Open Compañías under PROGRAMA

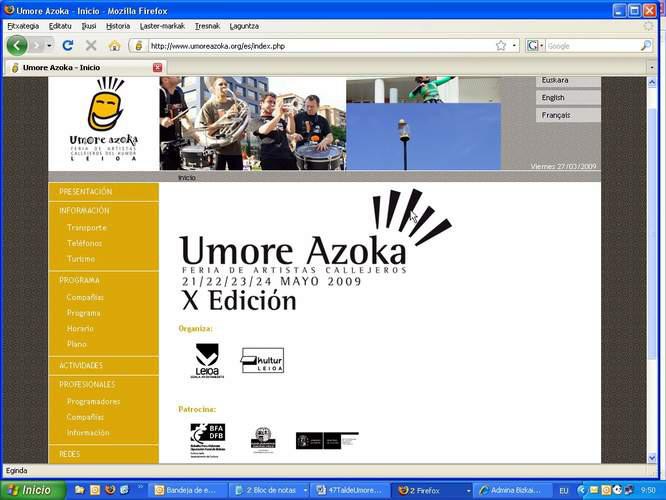pos(85,297)
